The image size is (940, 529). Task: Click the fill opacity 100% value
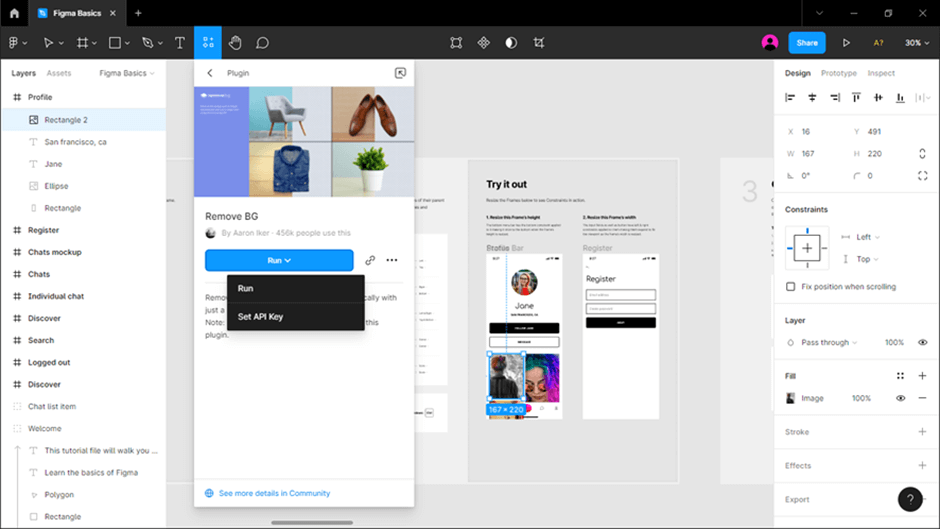(x=861, y=398)
